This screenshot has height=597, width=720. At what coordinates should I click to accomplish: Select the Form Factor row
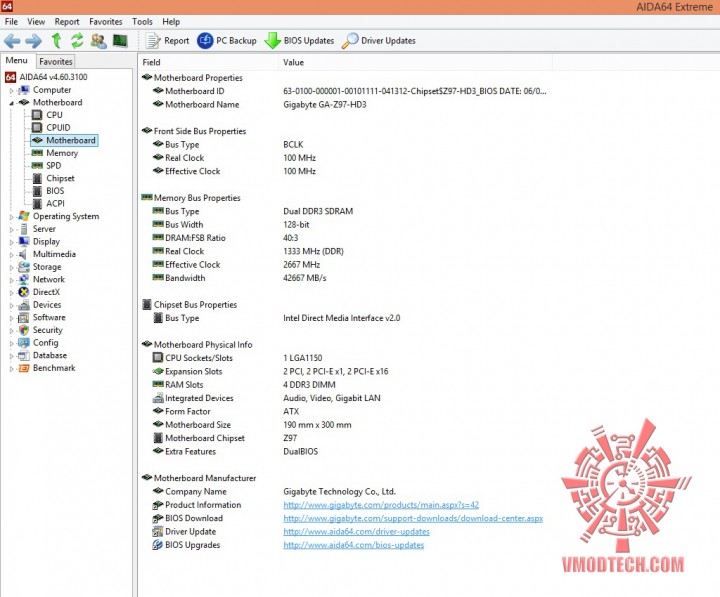click(x=225, y=411)
